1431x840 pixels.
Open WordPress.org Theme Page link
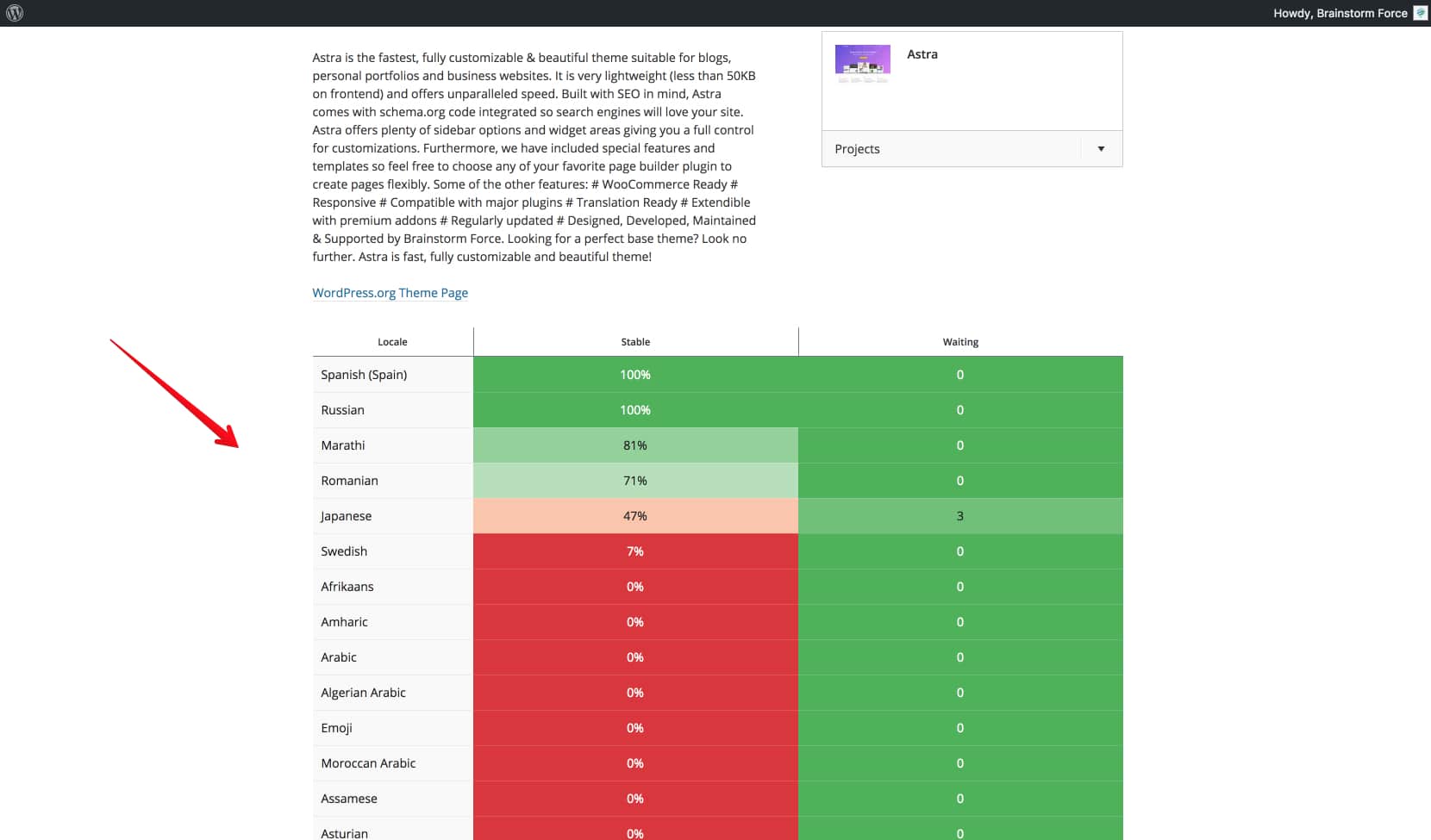(390, 293)
